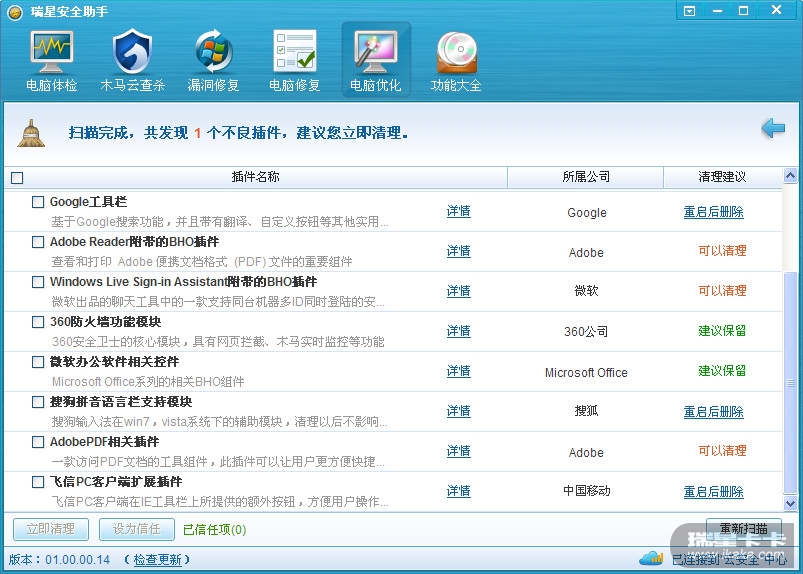Open the 电脑修复 computer repair checklist icon
803x574 pixels.
[294, 60]
